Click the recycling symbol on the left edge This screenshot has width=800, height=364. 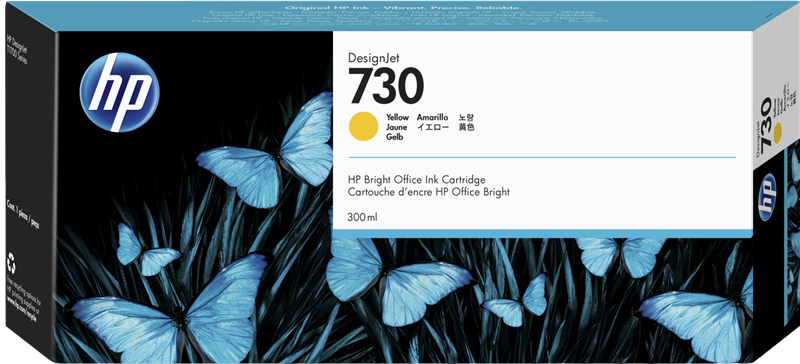point(11,264)
